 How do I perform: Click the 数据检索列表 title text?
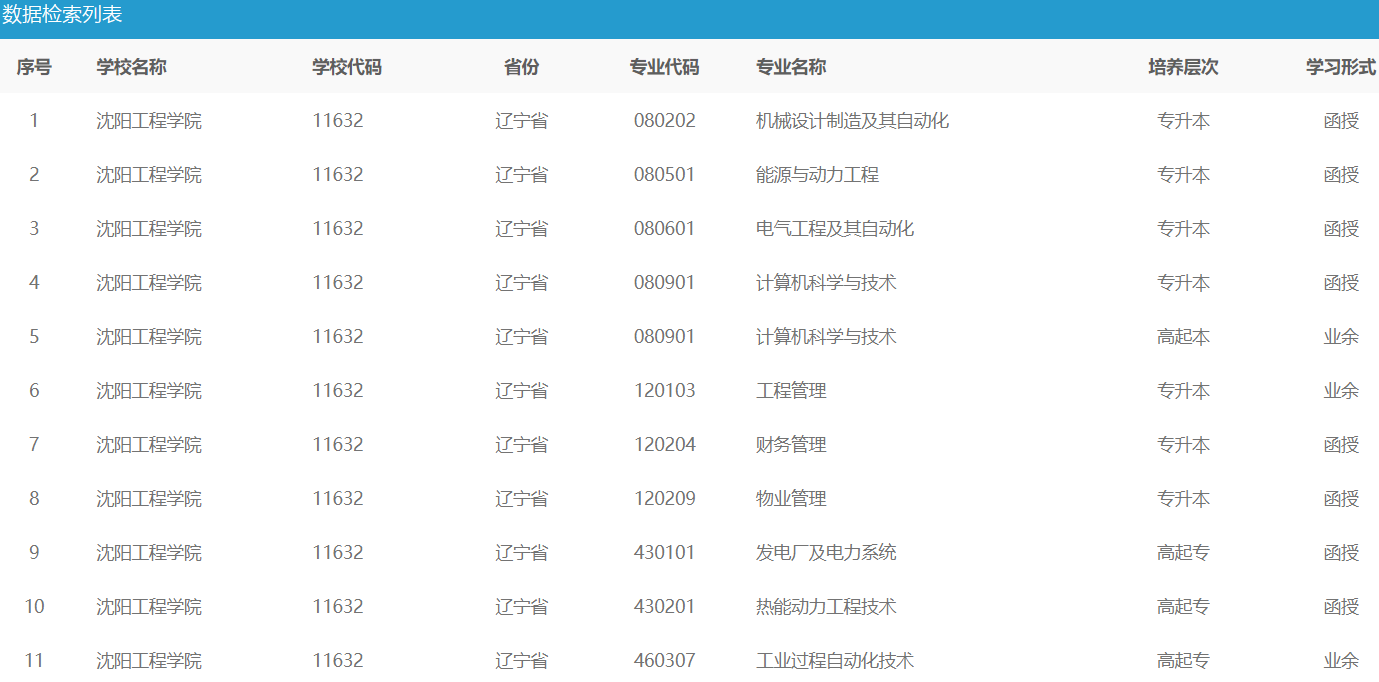pos(62,15)
